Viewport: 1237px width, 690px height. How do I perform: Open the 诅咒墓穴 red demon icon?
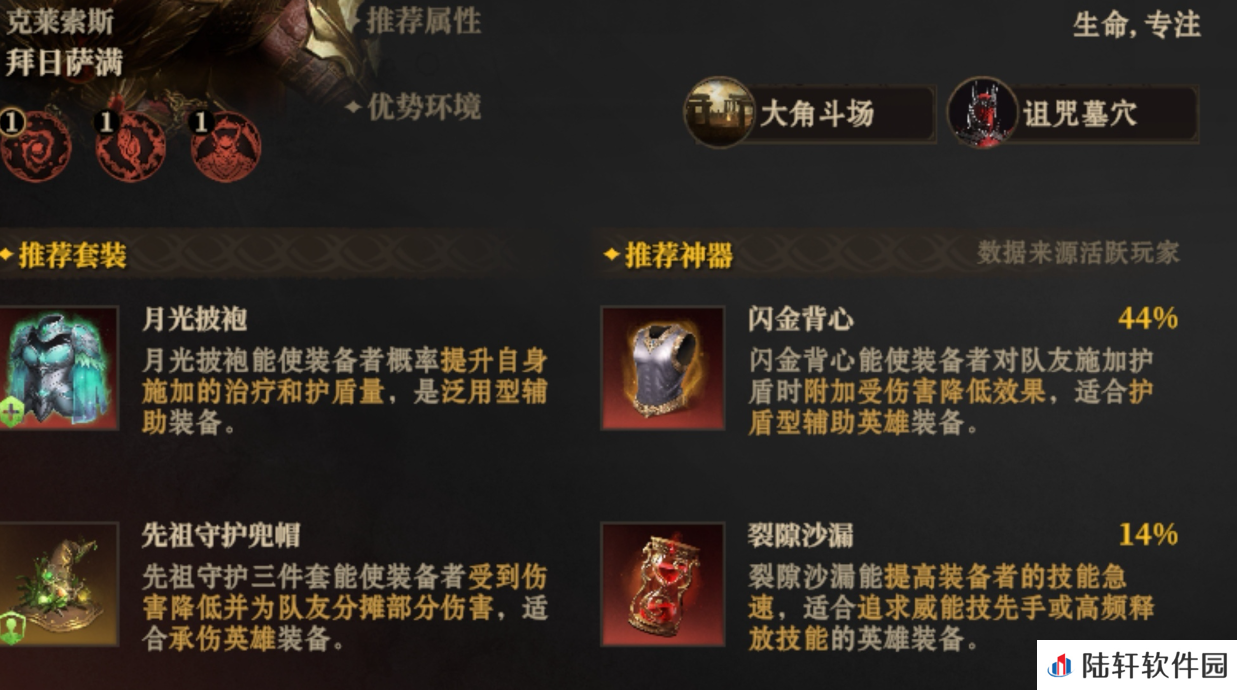[x=983, y=112]
